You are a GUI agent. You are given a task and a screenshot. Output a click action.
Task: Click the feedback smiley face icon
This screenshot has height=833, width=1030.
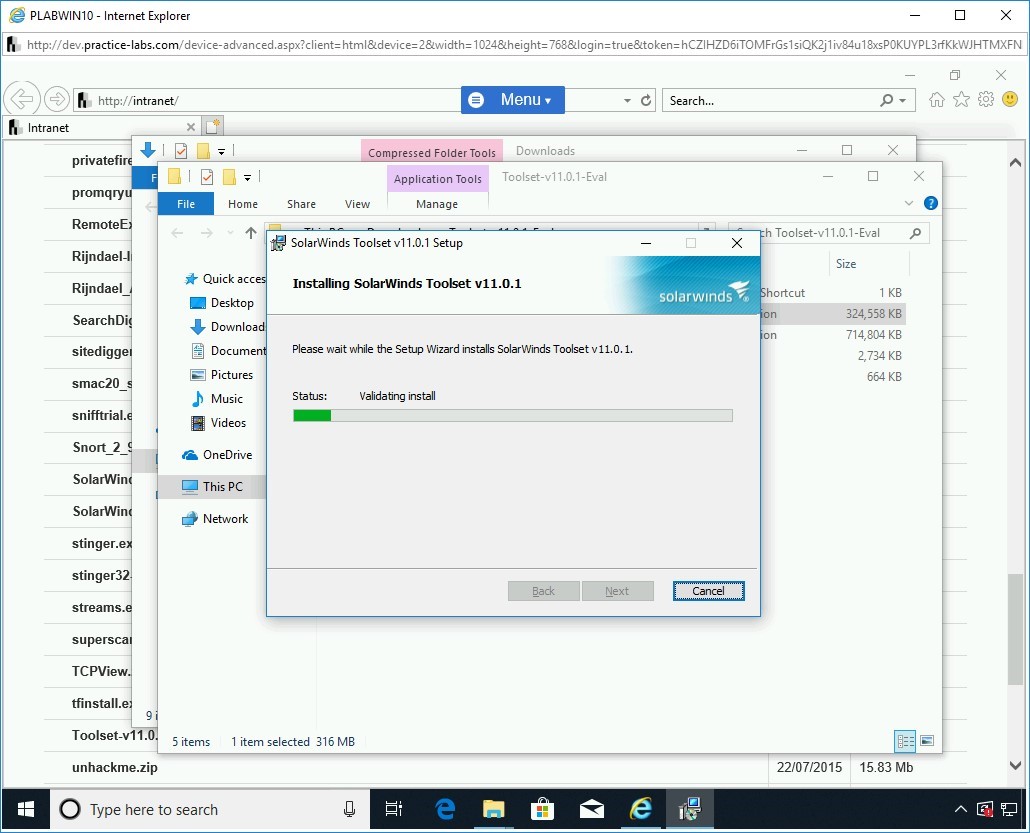[1010, 100]
